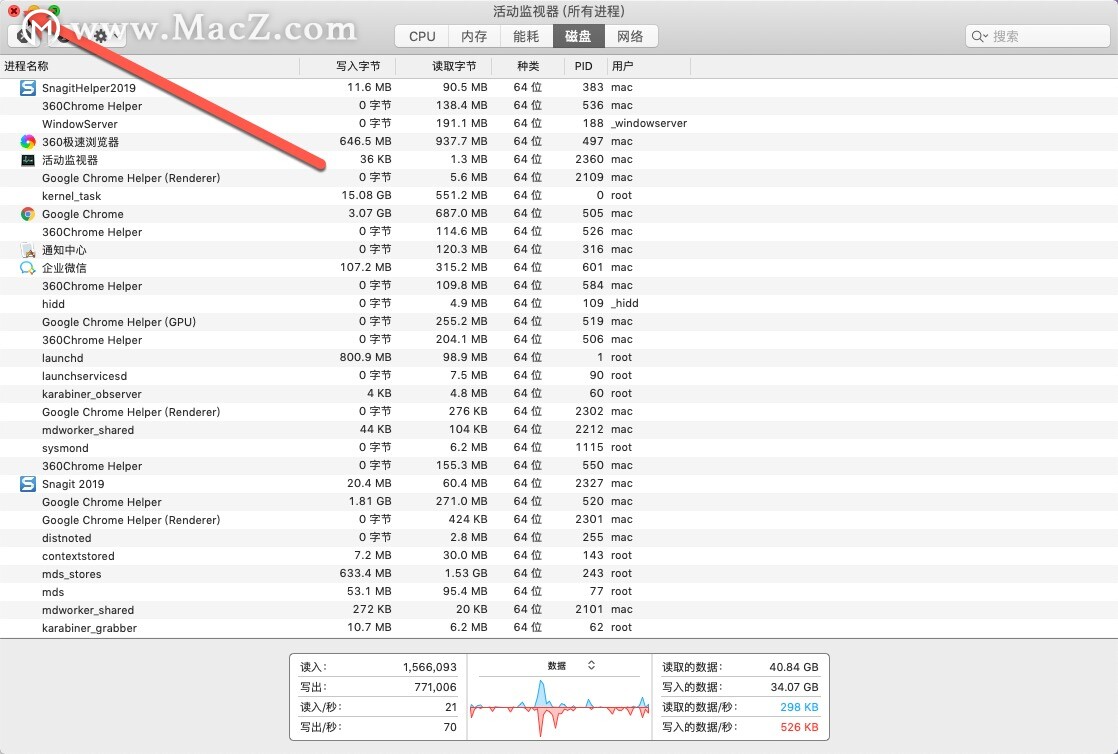Click the 15.08 GB written bytes value
The image size is (1118, 754).
click(x=366, y=195)
